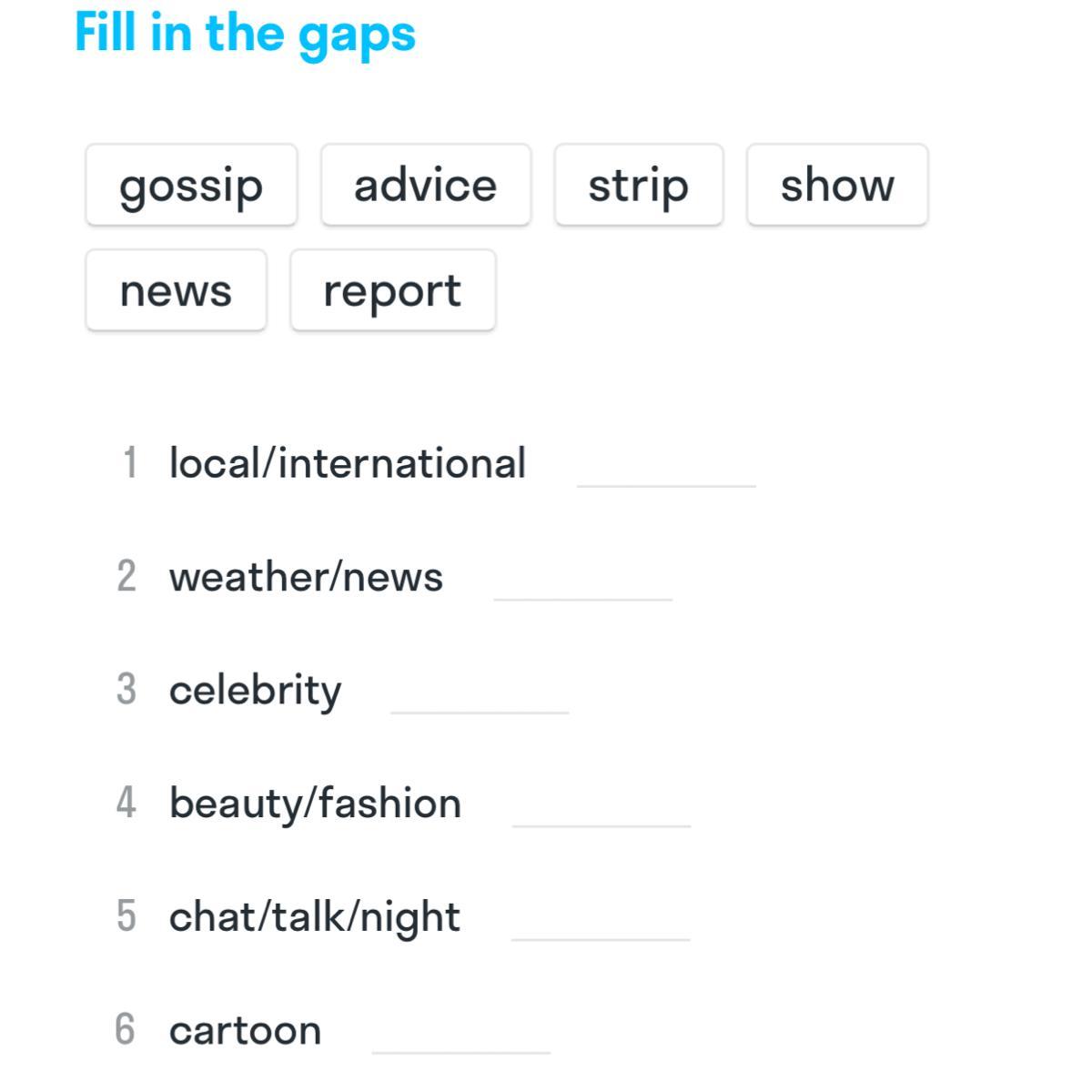
Task: Click the question number 6 label
Action: (126, 1030)
